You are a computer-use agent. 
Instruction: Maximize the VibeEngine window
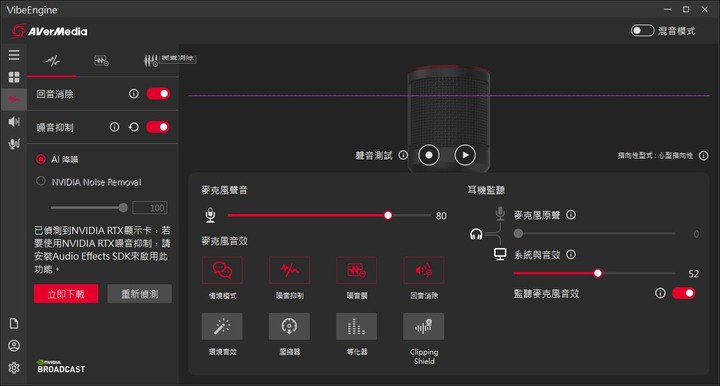686,9
